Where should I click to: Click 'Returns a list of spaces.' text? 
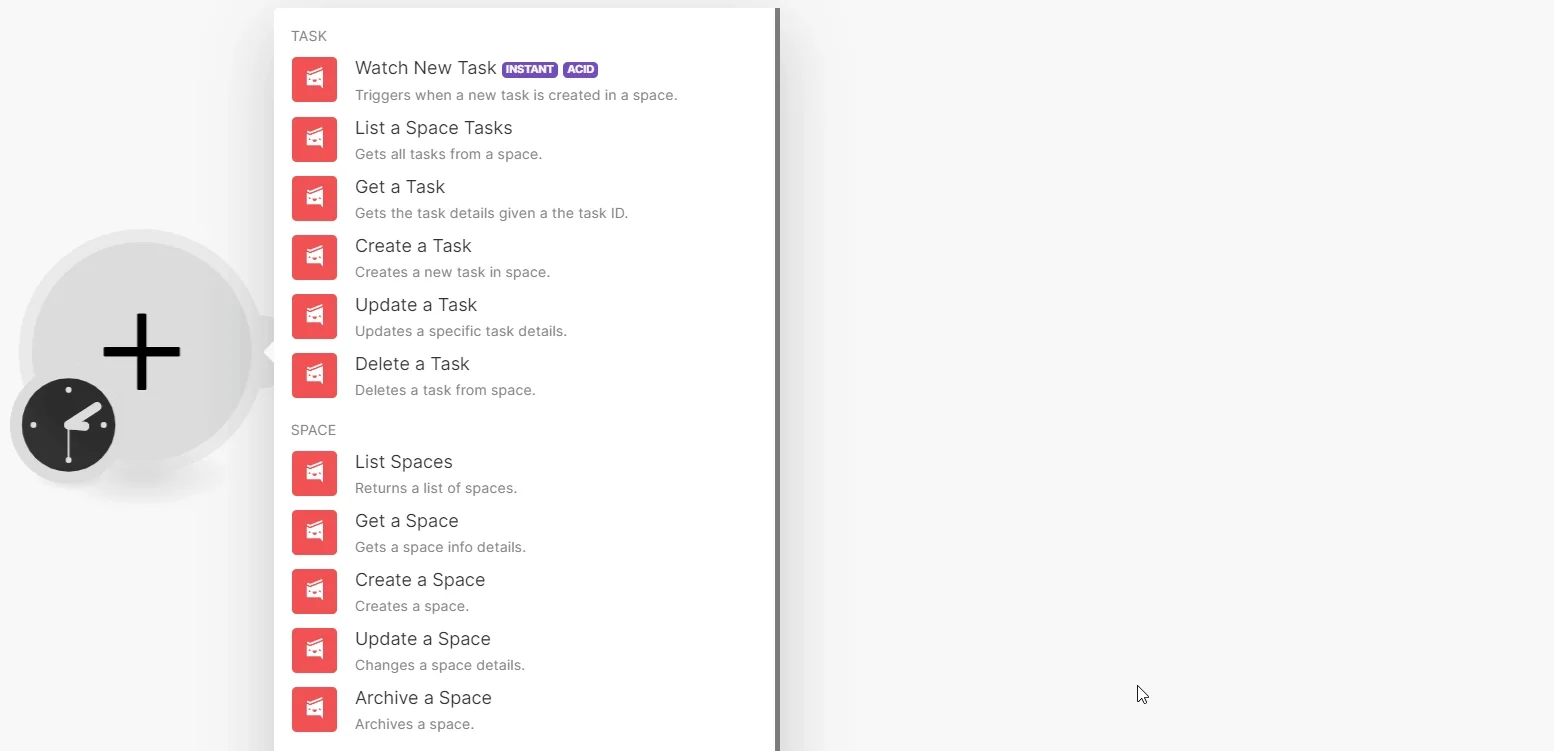click(x=436, y=488)
